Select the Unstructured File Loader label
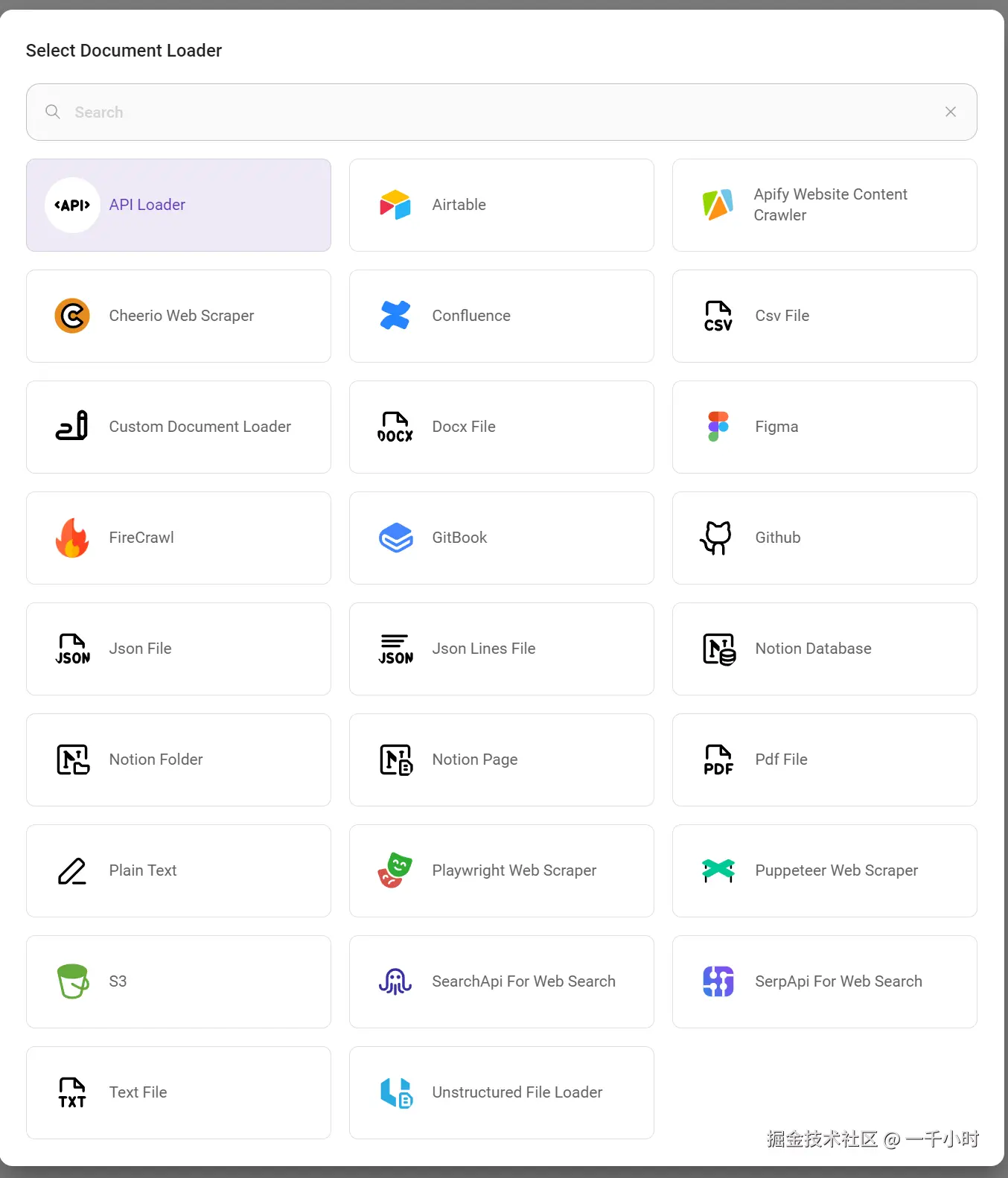 (517, 1092)
